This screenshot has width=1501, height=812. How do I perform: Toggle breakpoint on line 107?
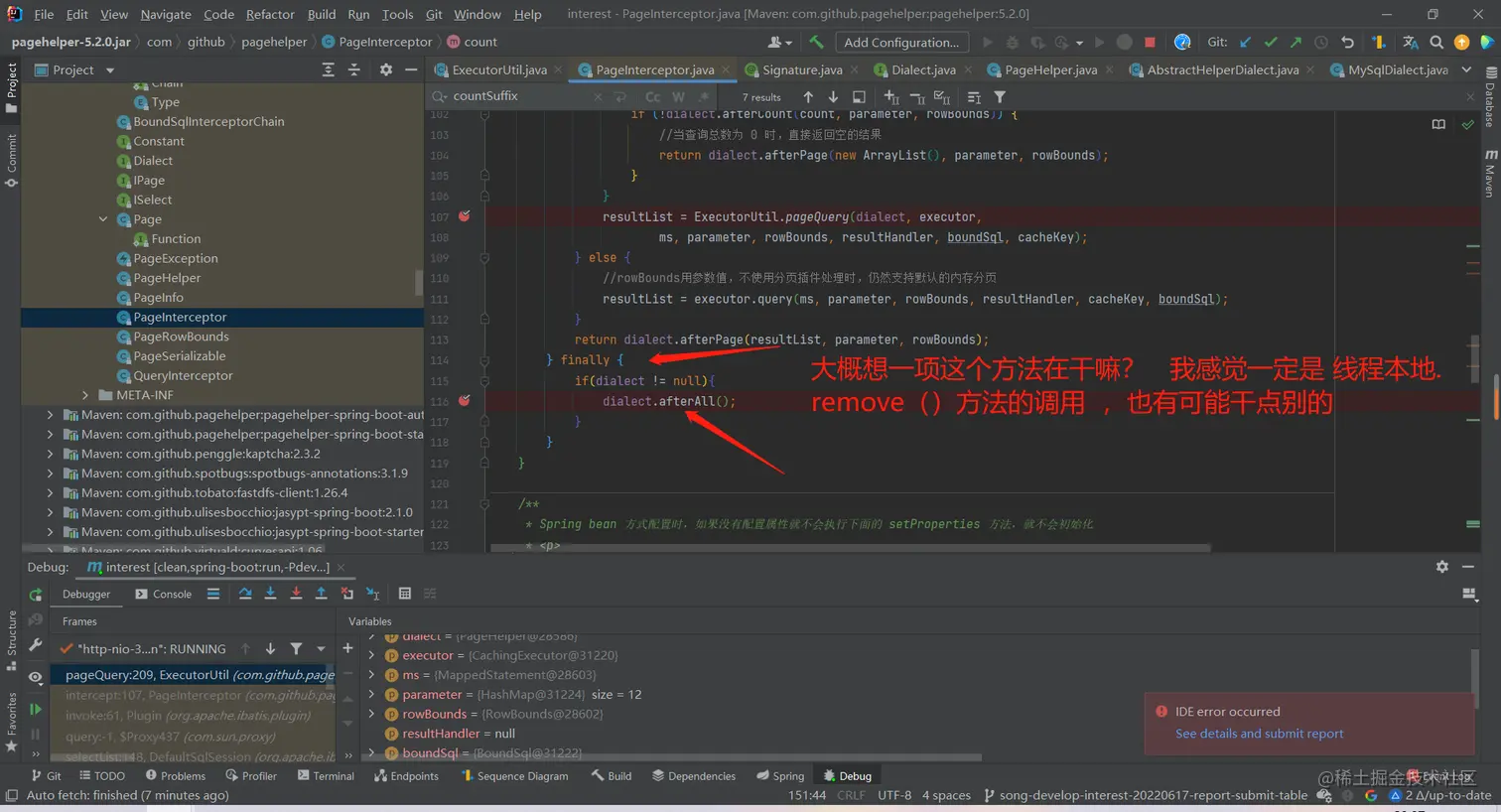(x=464, y=216)
